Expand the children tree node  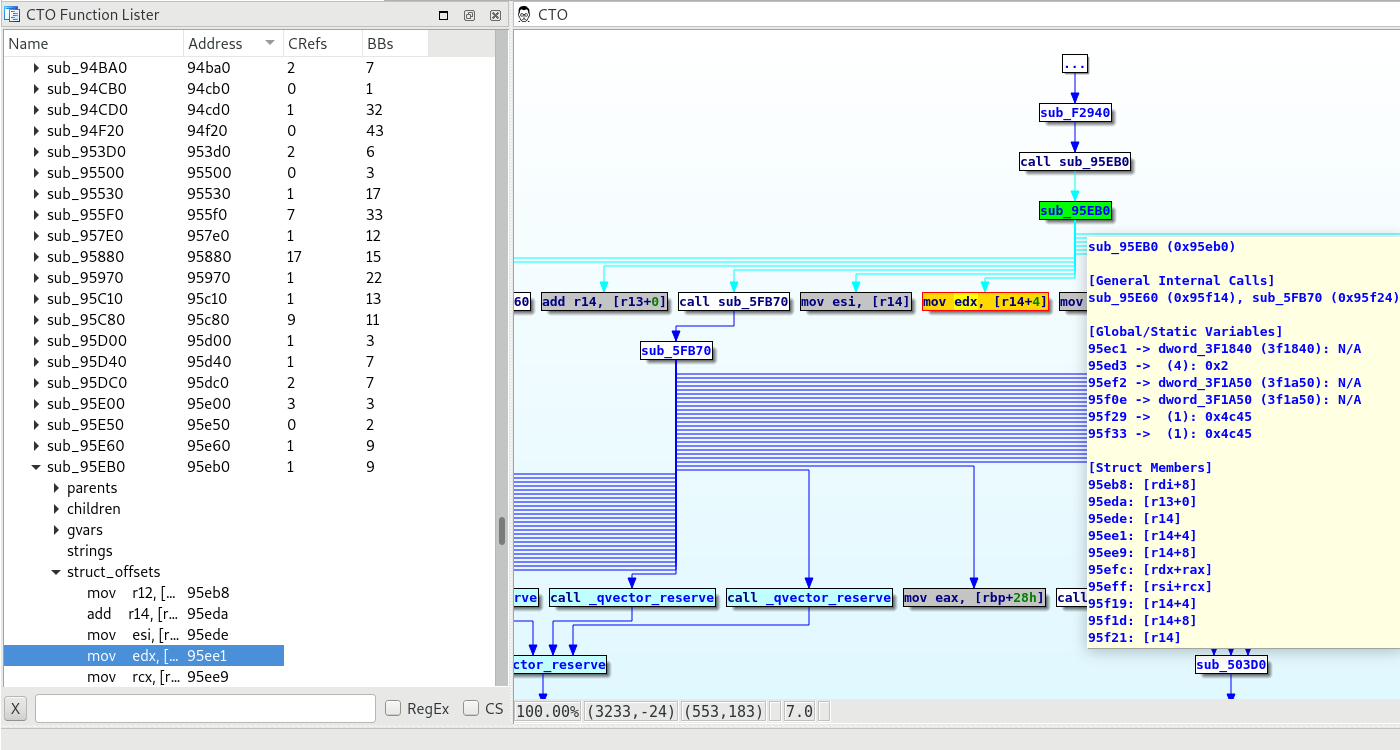[x=57, y=509]
